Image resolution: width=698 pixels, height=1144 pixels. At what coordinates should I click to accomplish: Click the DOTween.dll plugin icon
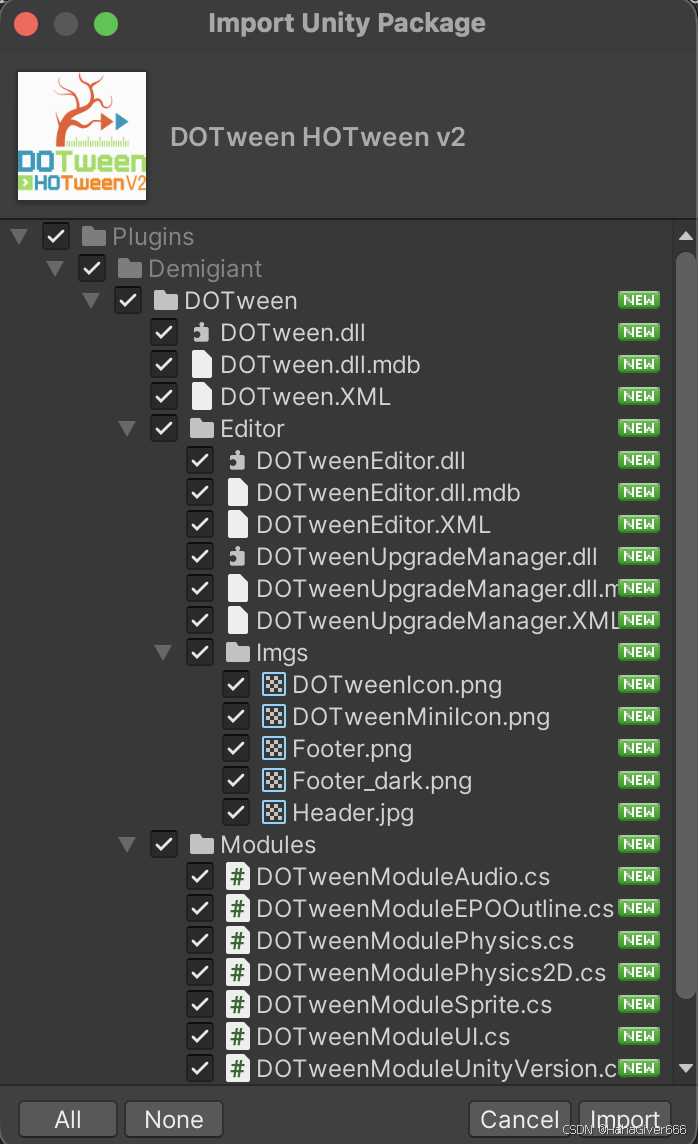coord(201,333)
